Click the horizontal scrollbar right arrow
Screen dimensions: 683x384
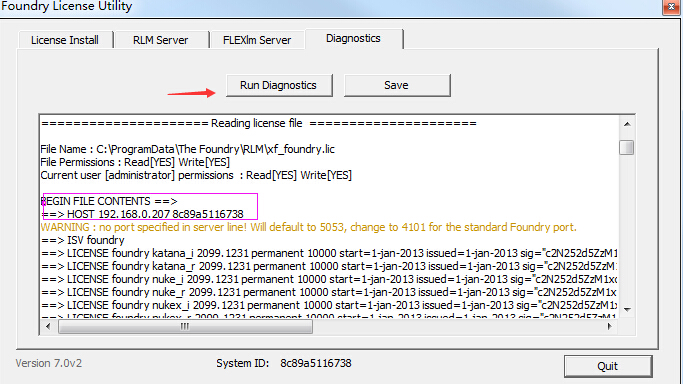tap(609, 326)
